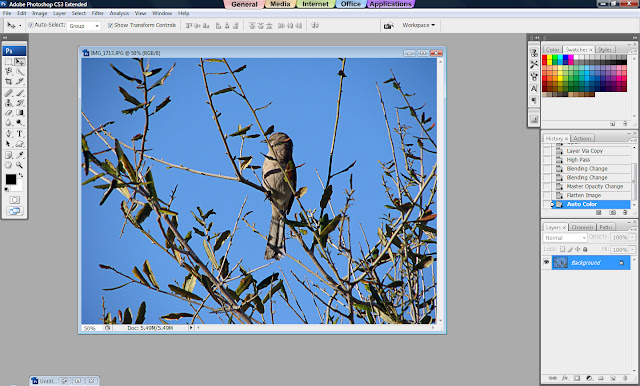Open the Workspace dropdown
Screen dimensions: 640x386
point(419,25)
